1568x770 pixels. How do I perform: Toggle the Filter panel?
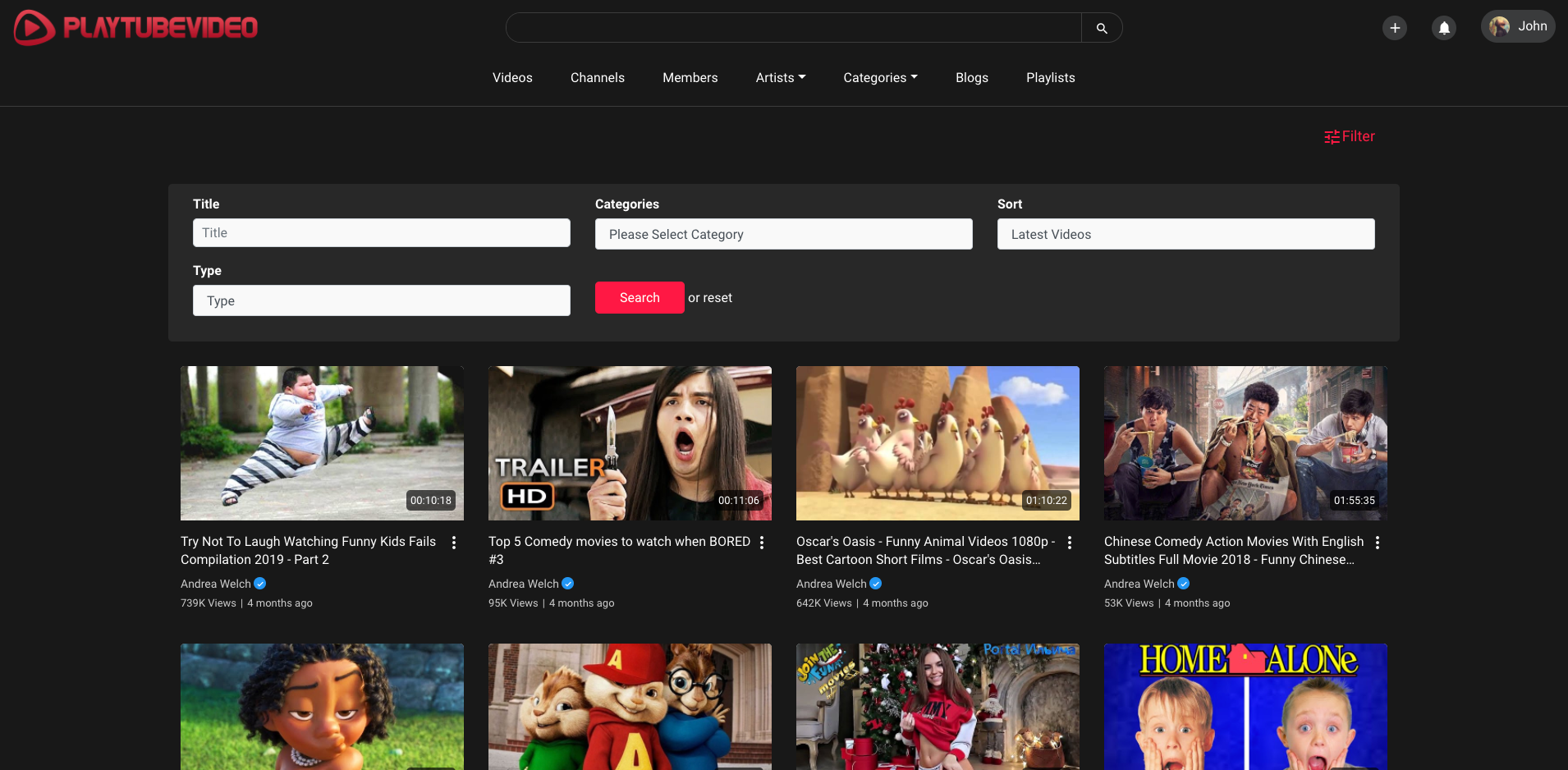point(1350,136)
